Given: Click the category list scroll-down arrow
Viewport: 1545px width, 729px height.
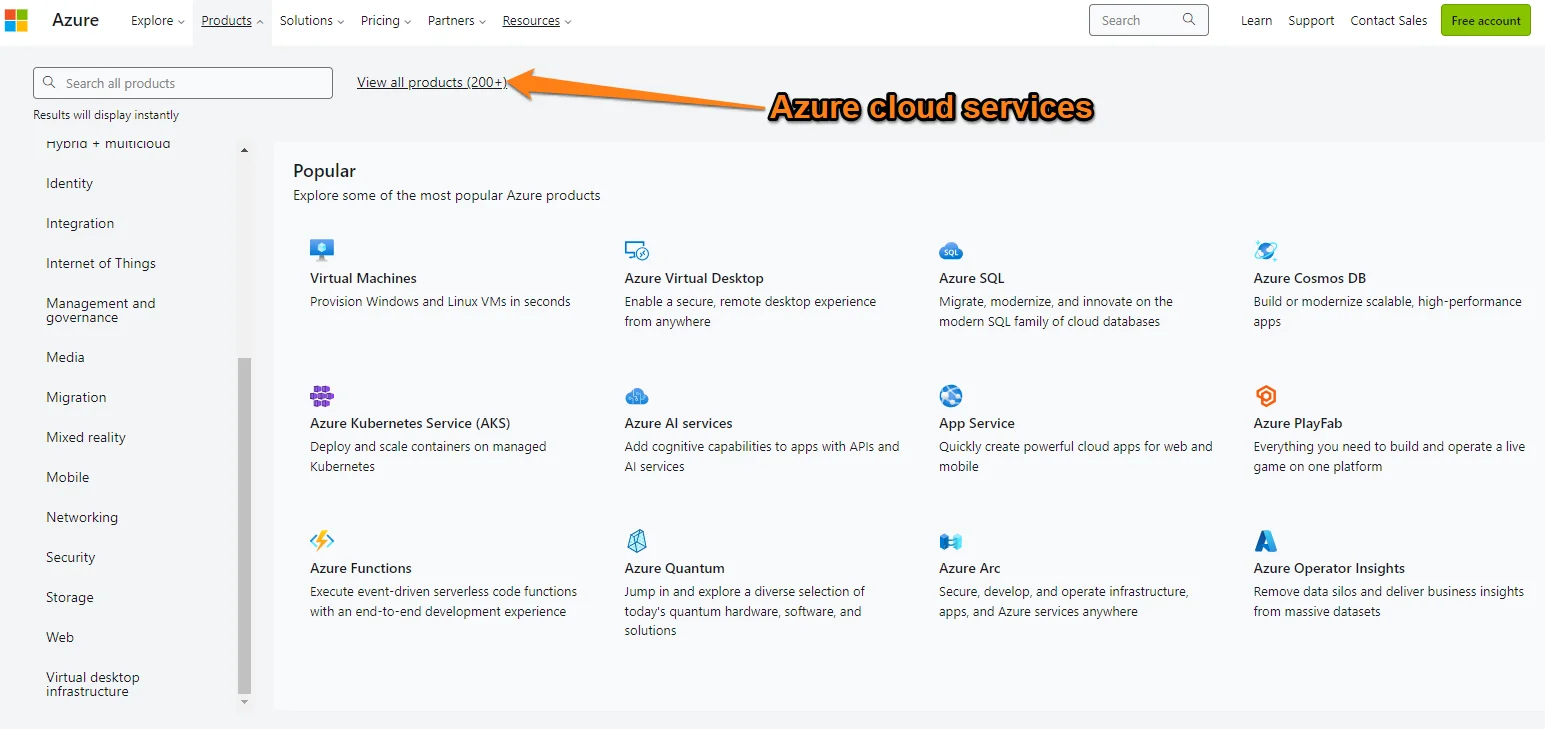Looking at the screenshot, I should 245,702.
